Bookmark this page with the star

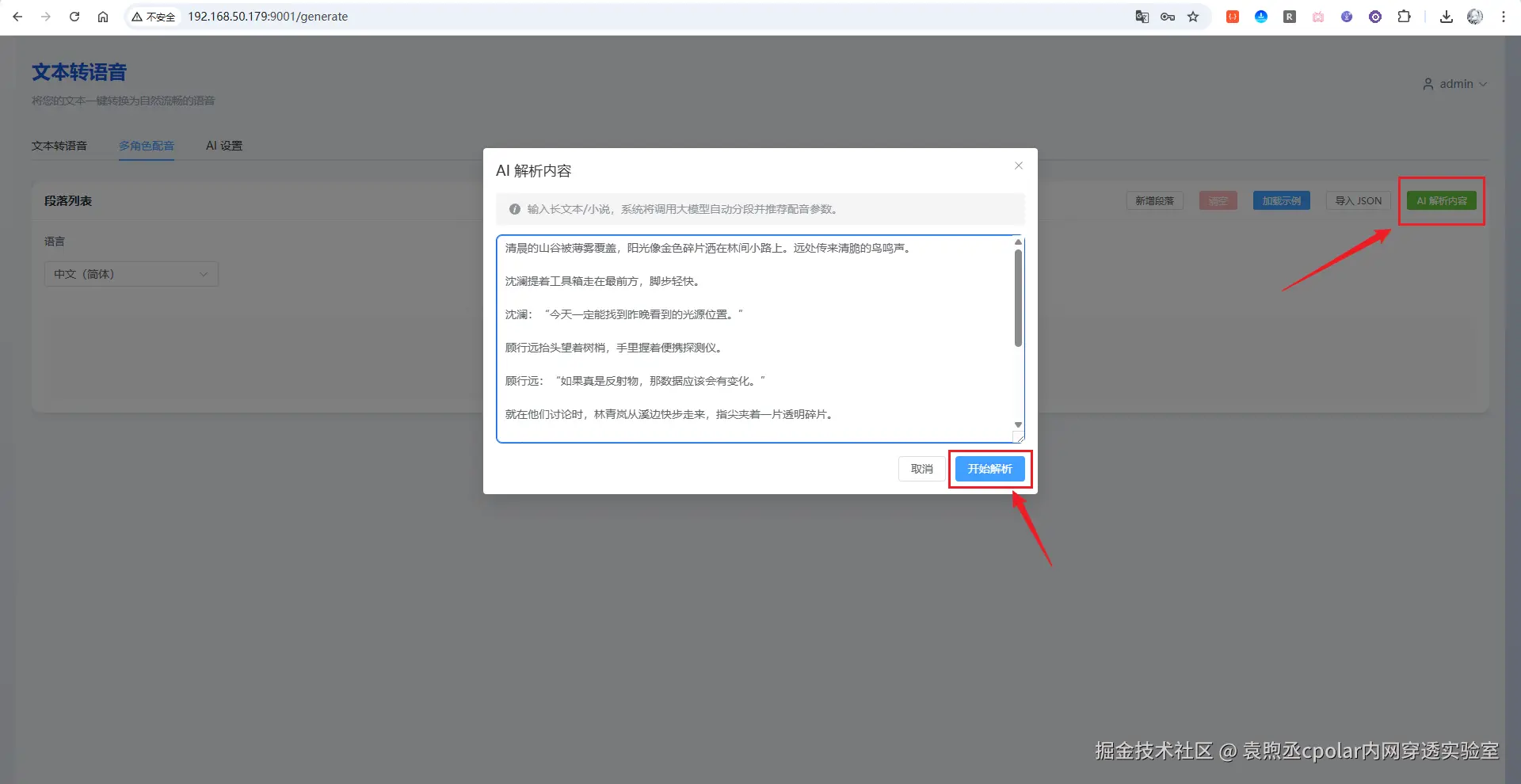click(x=1193, y=17)
